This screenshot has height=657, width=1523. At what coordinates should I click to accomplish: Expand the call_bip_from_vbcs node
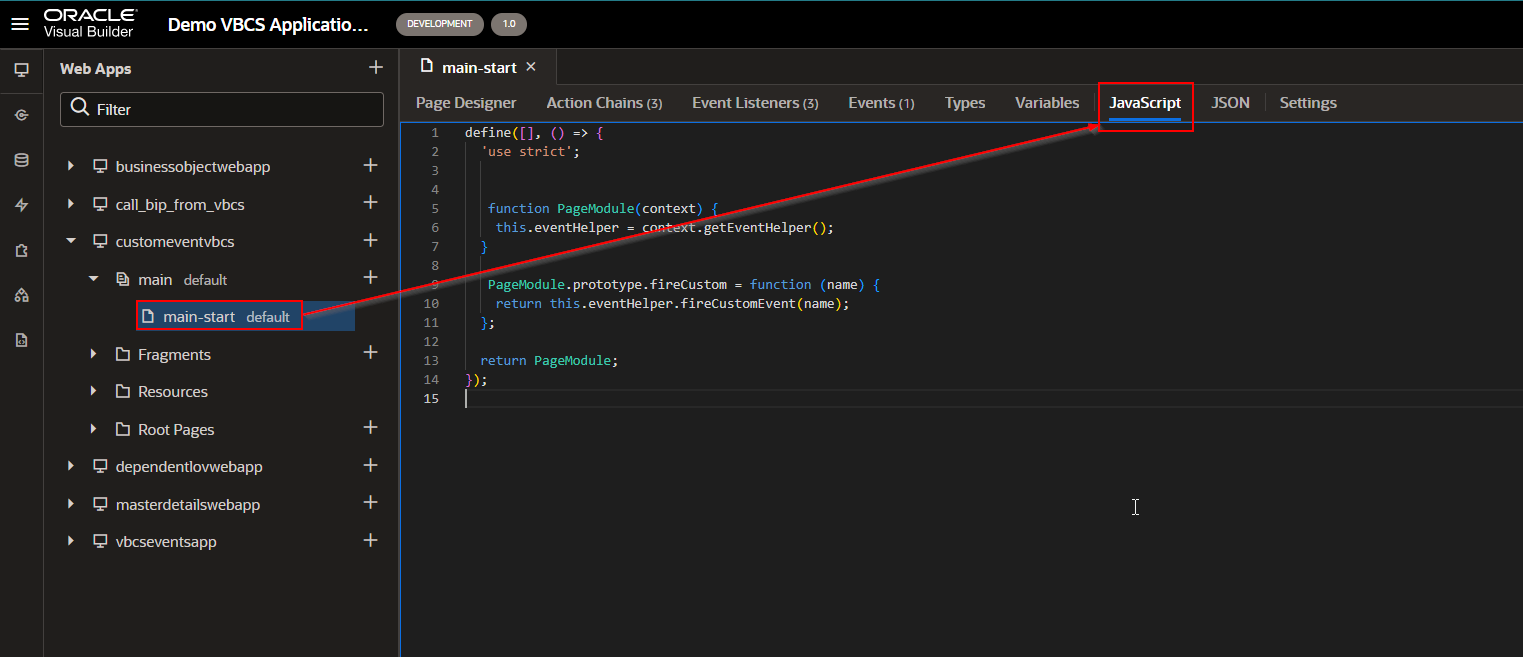[71, 204]
